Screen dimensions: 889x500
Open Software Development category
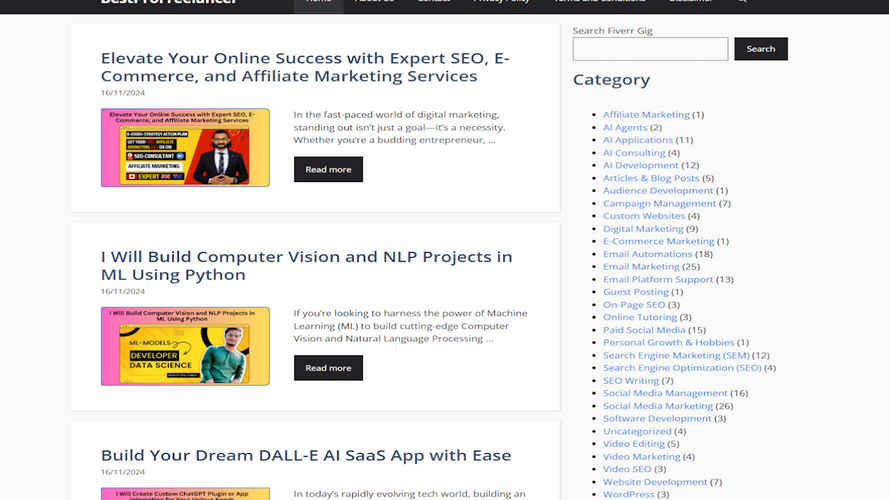657,418
